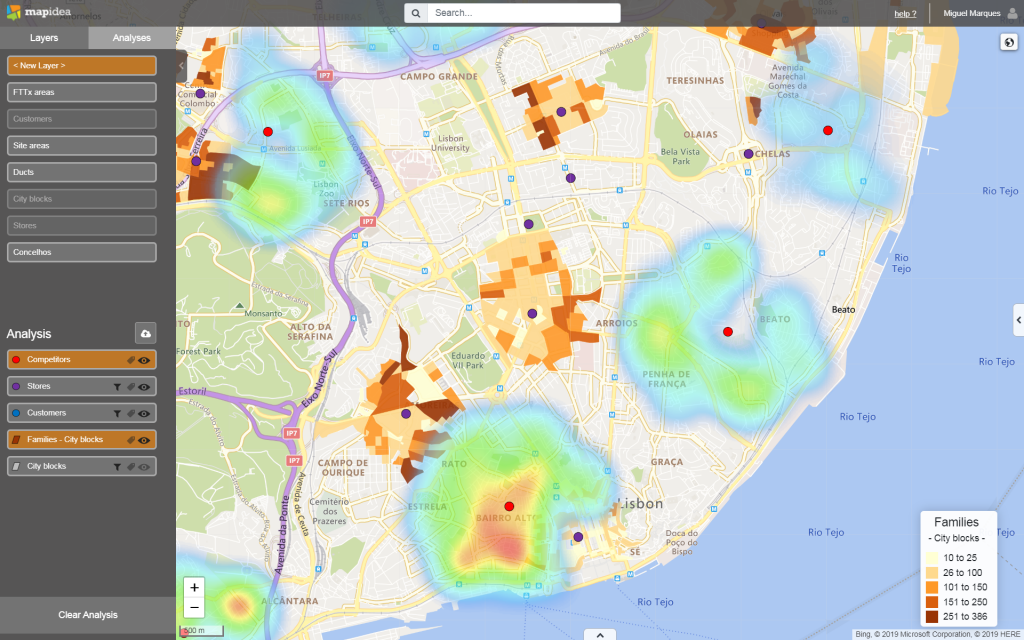Click the tag icon on Families - City blocks
Screen dimensions: 1024x640
[131, 440]
